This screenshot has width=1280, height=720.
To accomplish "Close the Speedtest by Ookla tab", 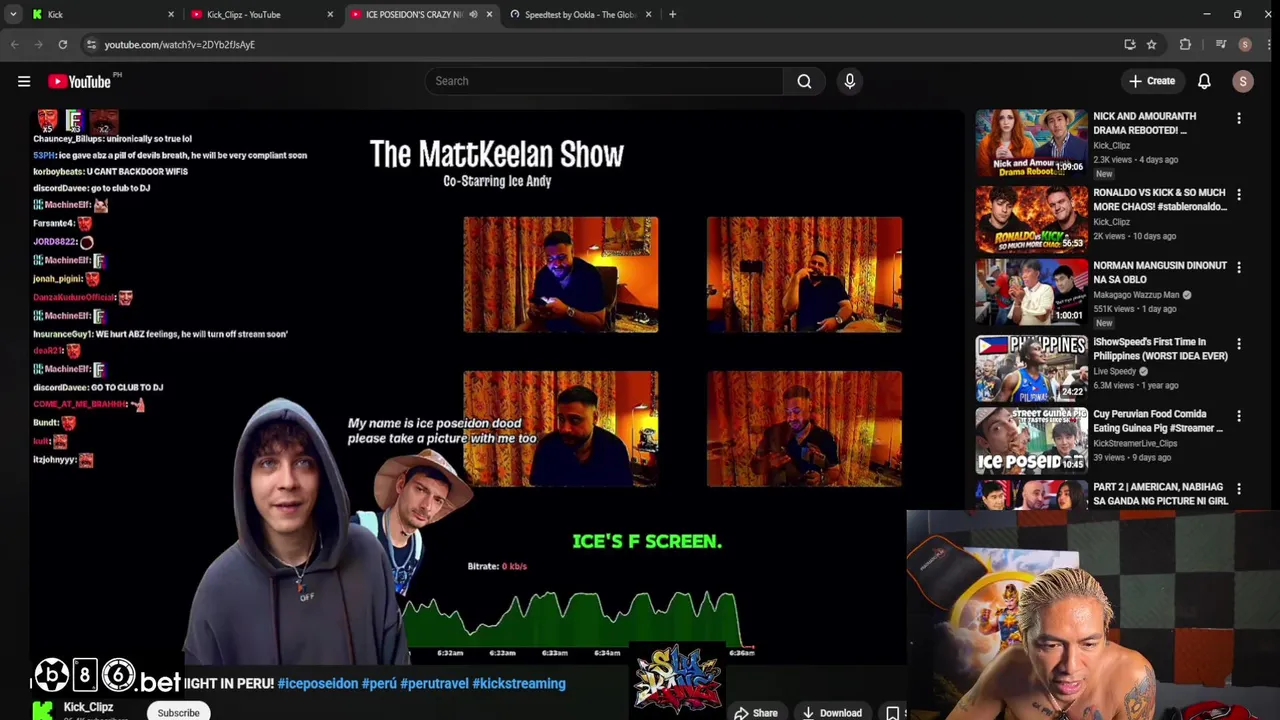I will 648,14.
